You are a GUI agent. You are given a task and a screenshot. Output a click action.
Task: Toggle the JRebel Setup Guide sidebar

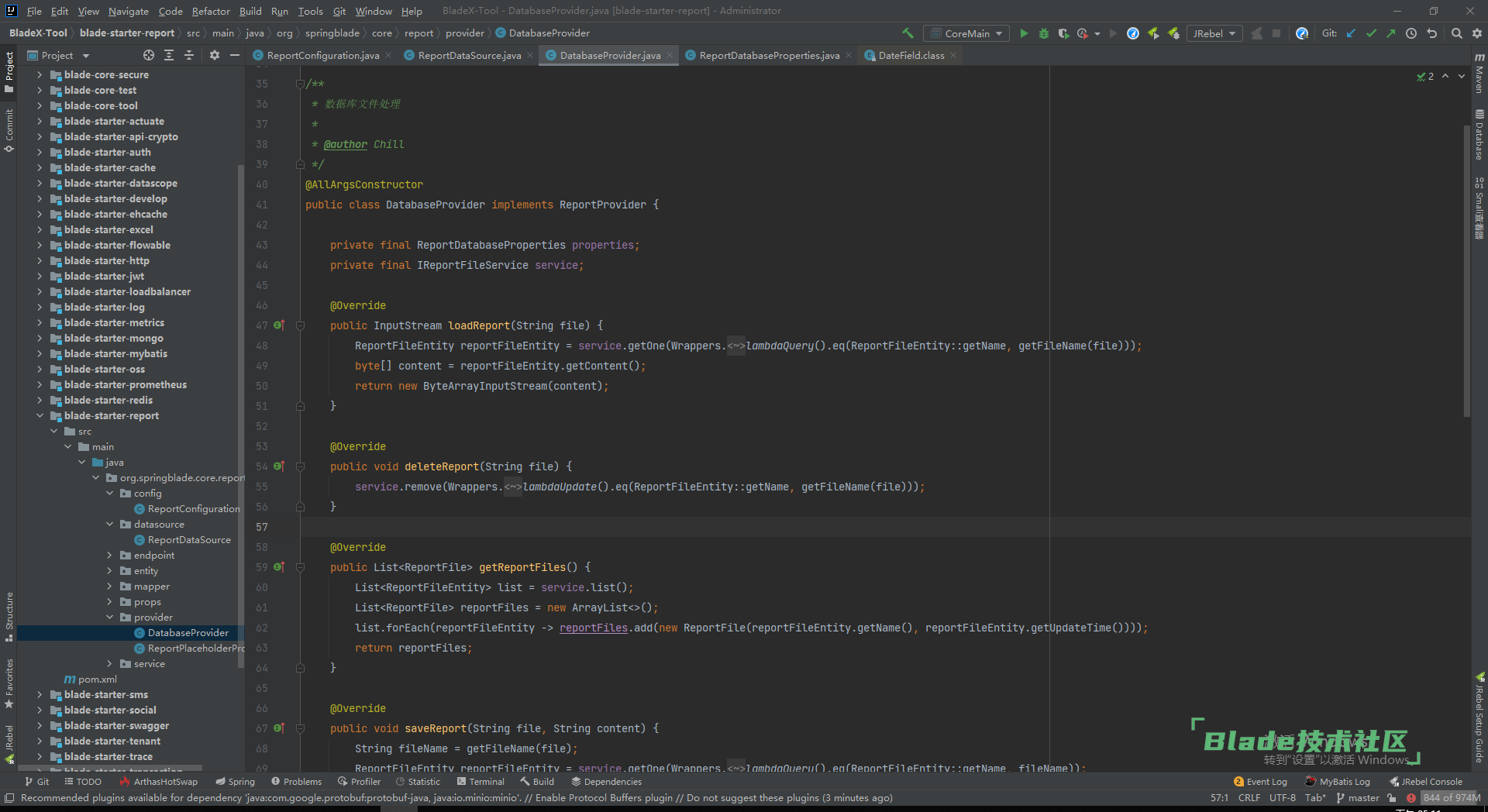(x=1479, y=717)
